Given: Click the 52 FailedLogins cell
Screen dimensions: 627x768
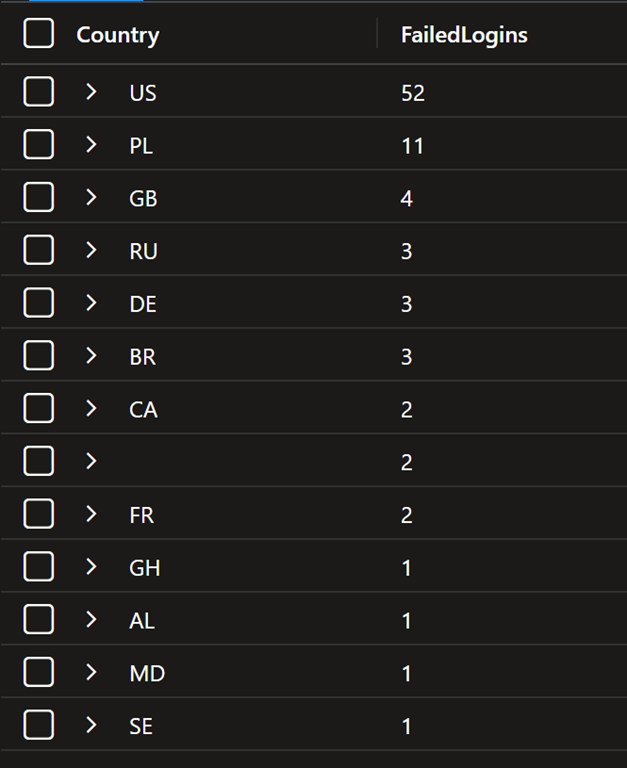Looking at the screenshot, I should [413, 93].
